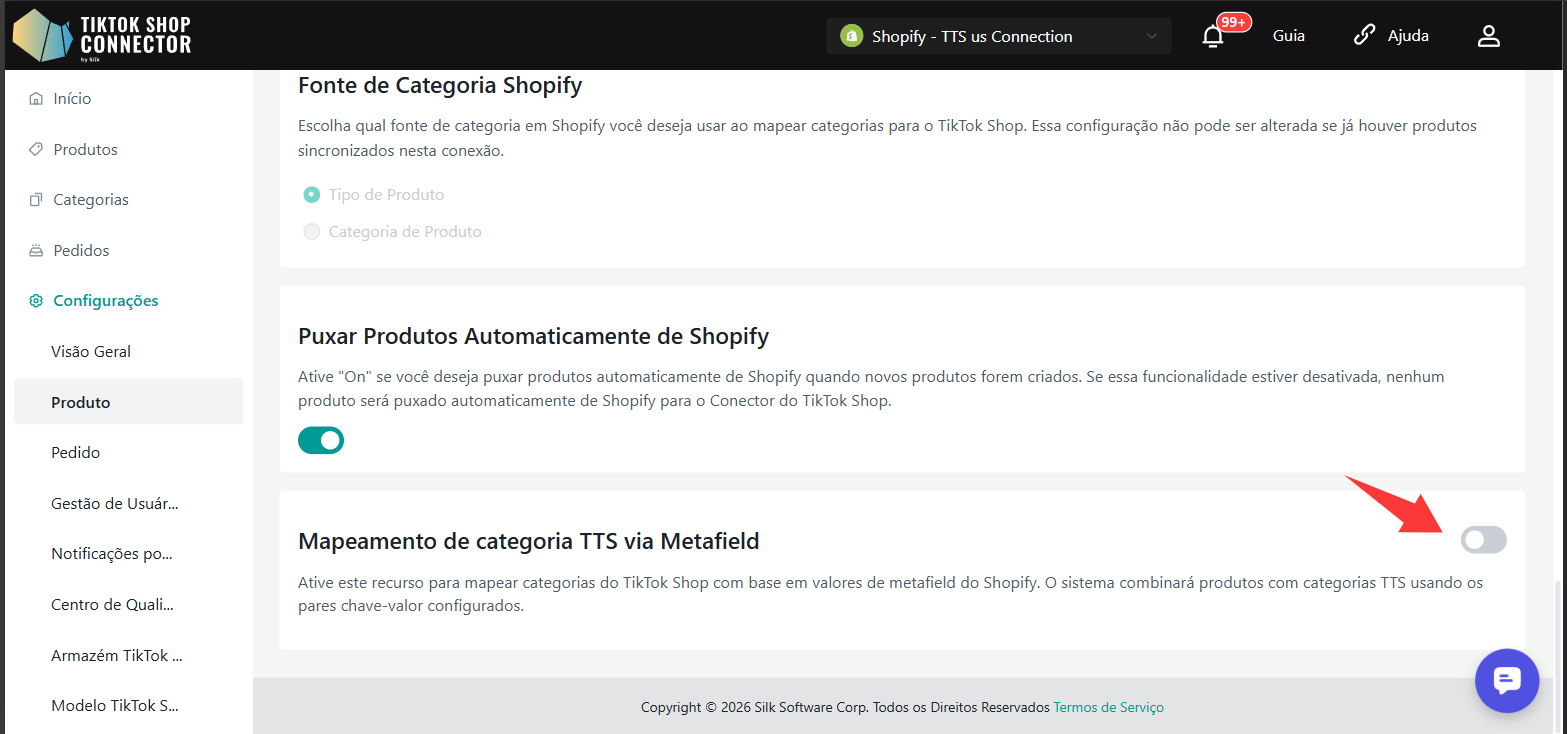Open the notifications bell icon
Image resolution: width=1567 pixels, height=734 pixels.
click(1212, 37)
